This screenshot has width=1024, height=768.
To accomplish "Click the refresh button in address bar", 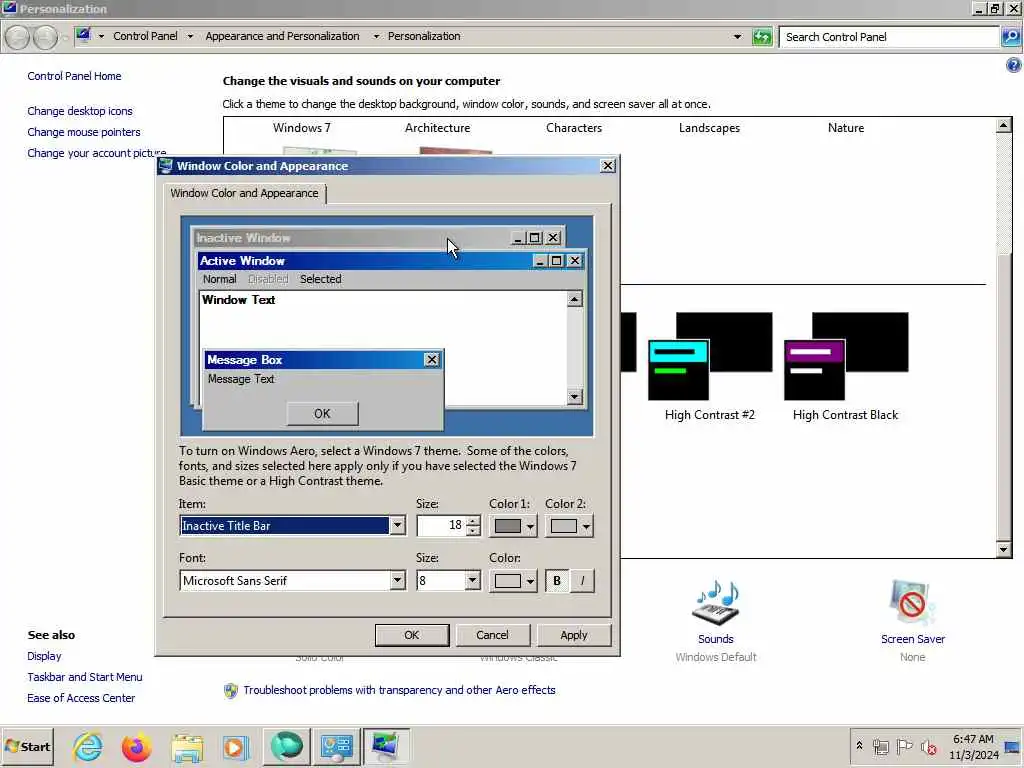I will click(x=761, y=37).
